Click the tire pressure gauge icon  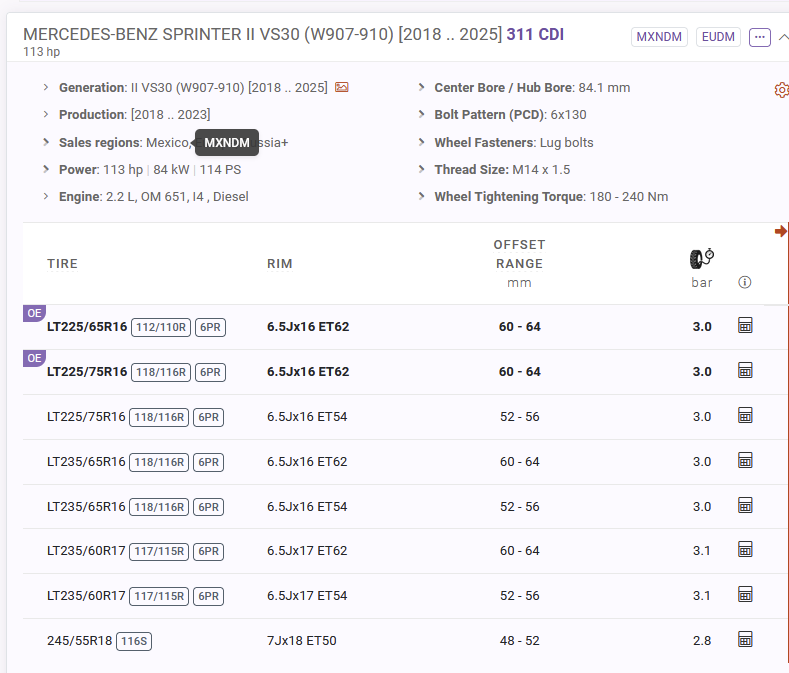701,258
